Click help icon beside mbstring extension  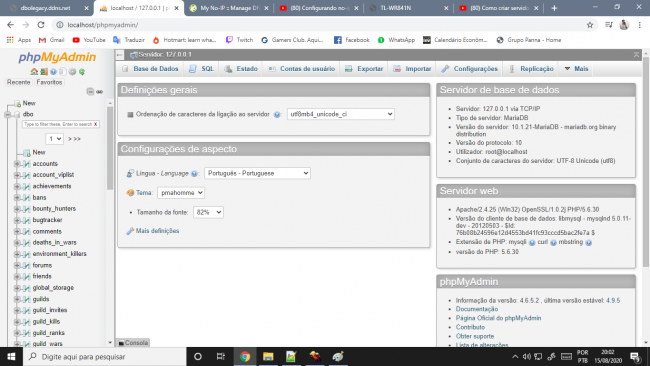click(x=588, y=242)
